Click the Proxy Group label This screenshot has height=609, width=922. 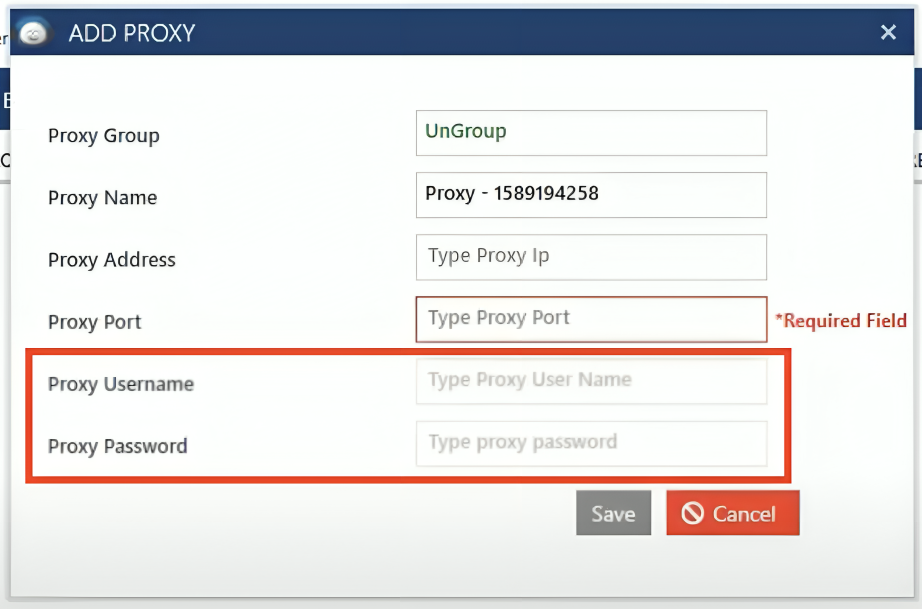click(104, 136)
